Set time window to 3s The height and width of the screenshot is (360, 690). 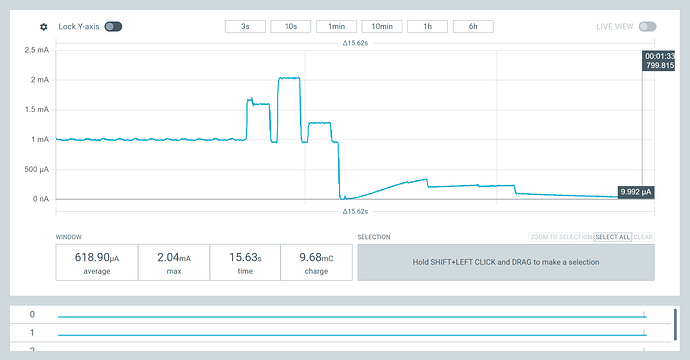[x=245, y=26]
